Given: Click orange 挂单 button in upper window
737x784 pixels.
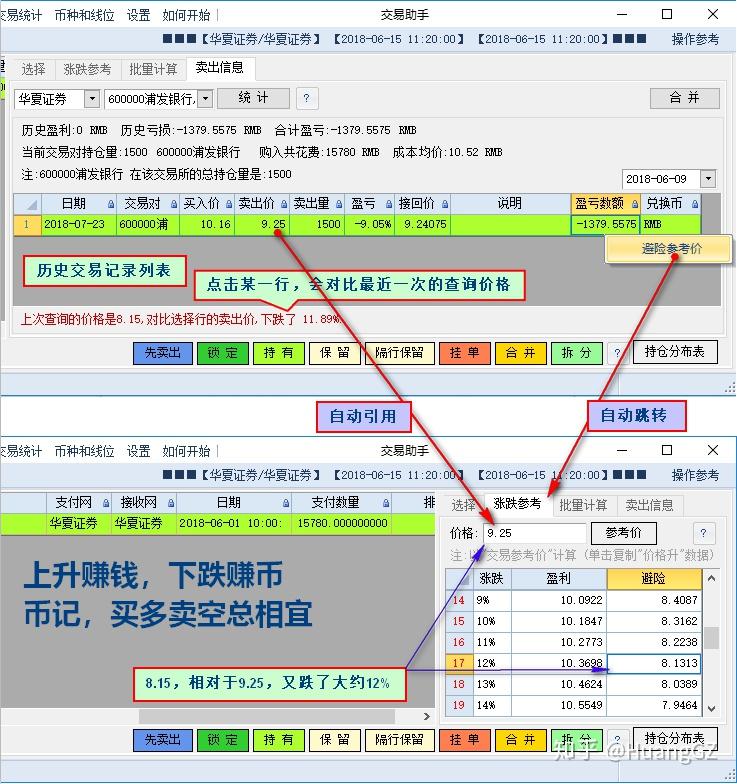Looking at the screenshot, I should pyautogui.click(x=464, y=353).
